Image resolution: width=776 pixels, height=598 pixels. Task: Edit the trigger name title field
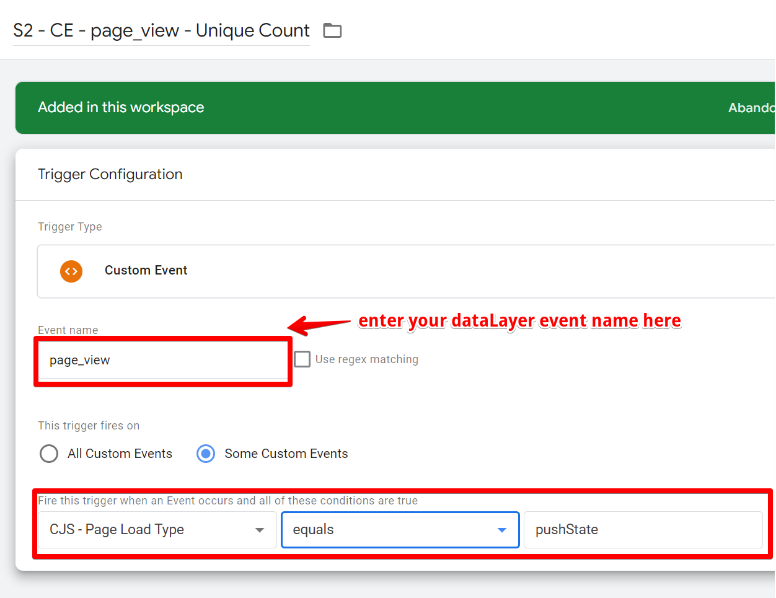coord(161,31)
